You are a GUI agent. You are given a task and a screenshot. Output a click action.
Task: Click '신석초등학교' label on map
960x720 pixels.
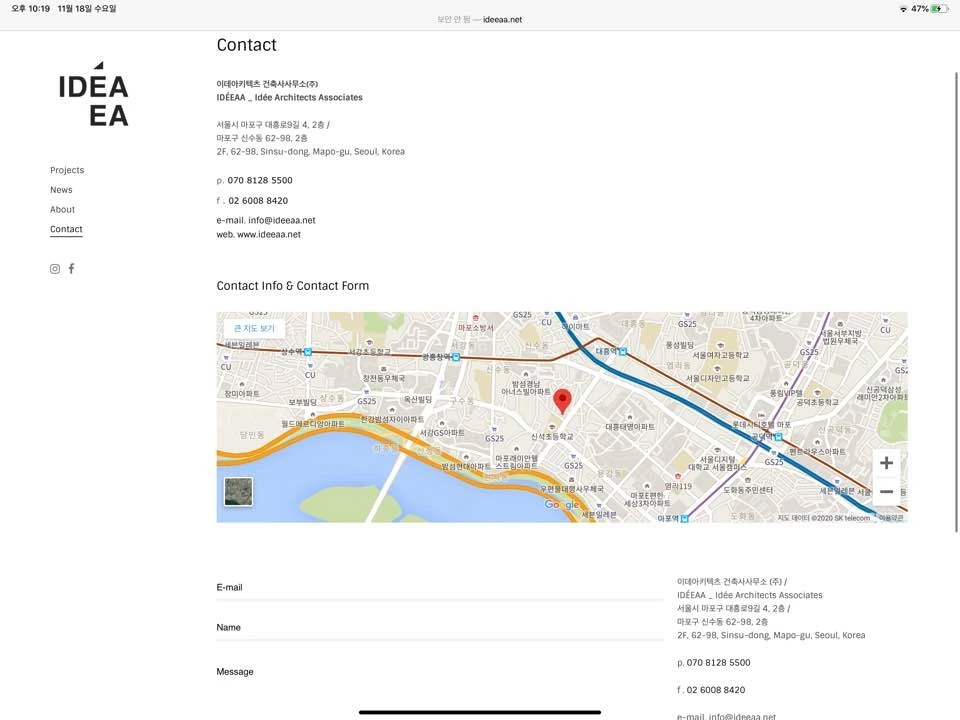point(552,437)
